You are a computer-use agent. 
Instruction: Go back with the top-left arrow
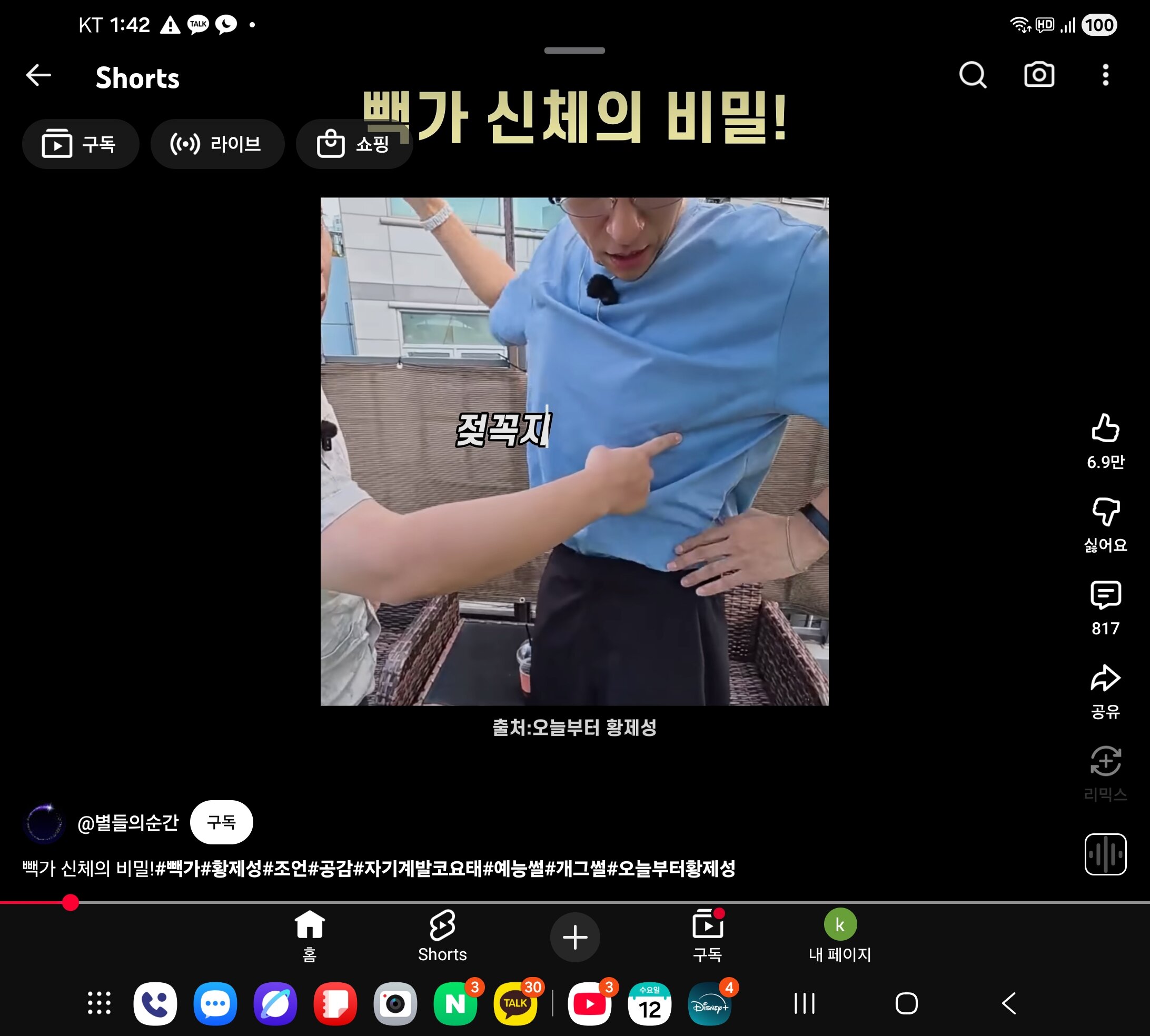(39, 75)
